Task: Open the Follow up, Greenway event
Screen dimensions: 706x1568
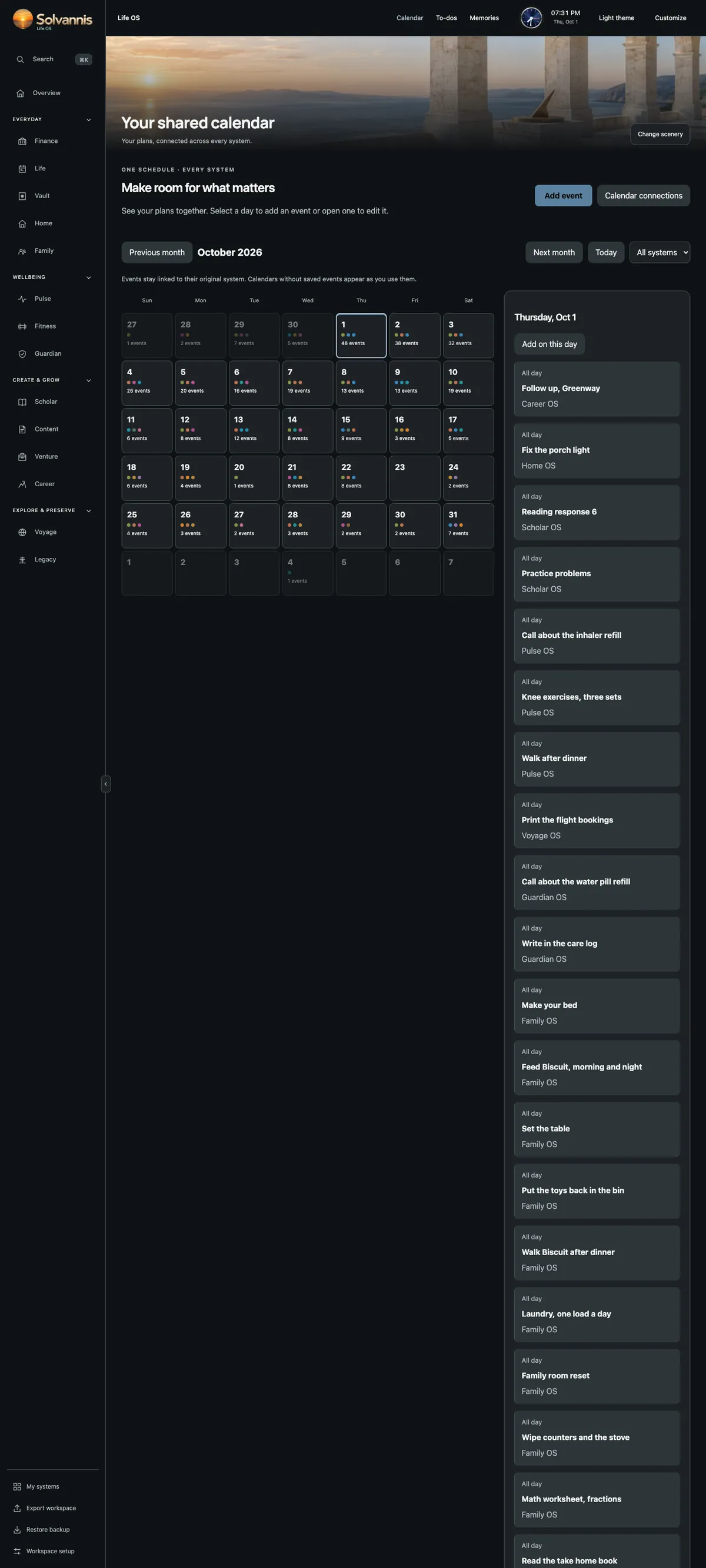Action: click(x=597, y=389)
